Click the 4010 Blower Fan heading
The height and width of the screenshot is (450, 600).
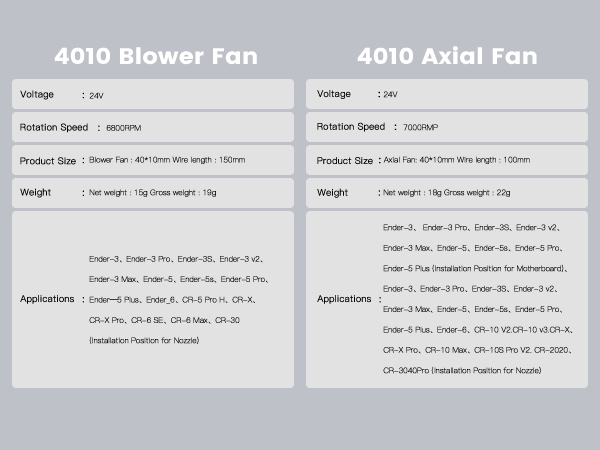pyautogui.click(x=155, y=55)
